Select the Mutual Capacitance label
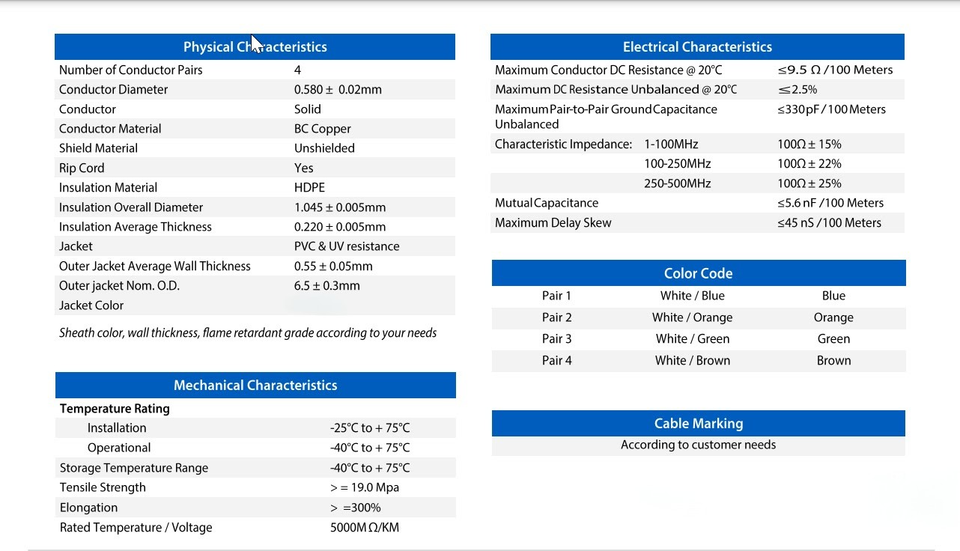960x551 pixels. pyautogui.click(x=547, y=203)
